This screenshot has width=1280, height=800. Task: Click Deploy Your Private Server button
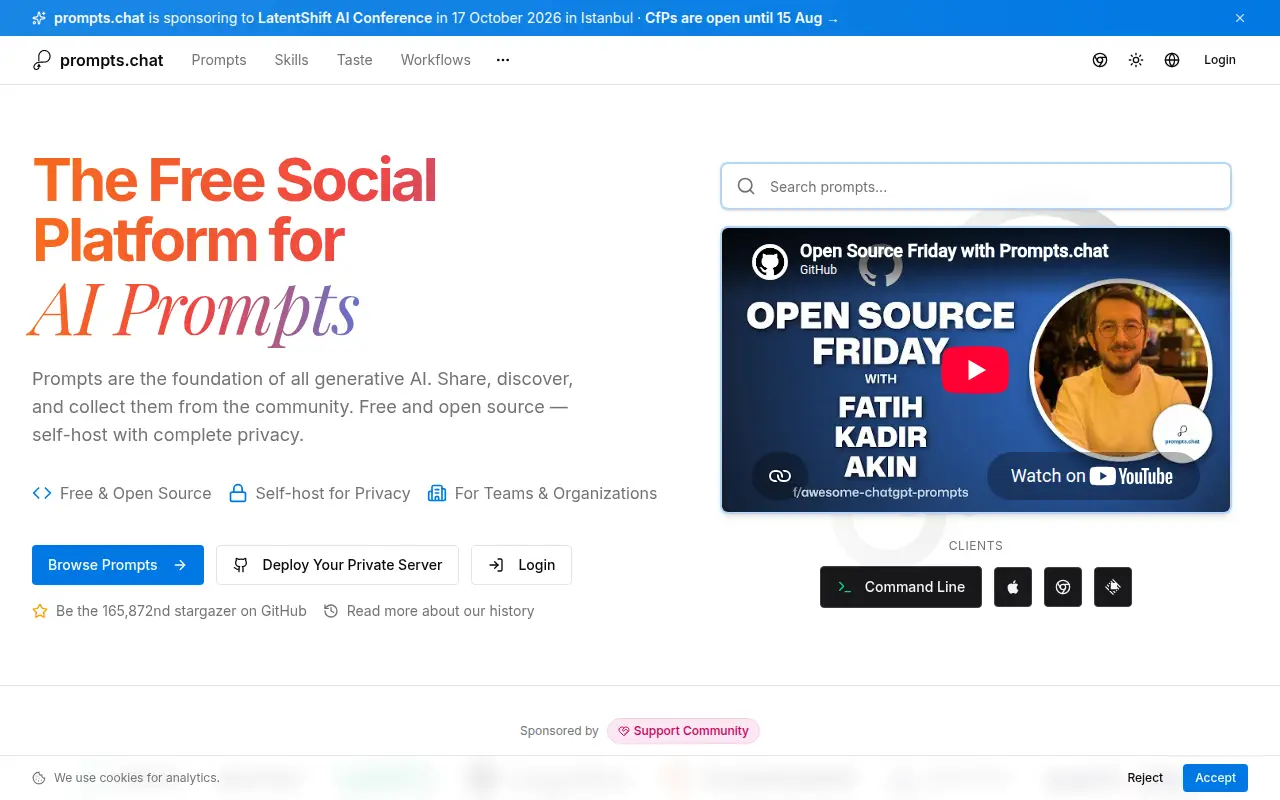click(337, 565)
